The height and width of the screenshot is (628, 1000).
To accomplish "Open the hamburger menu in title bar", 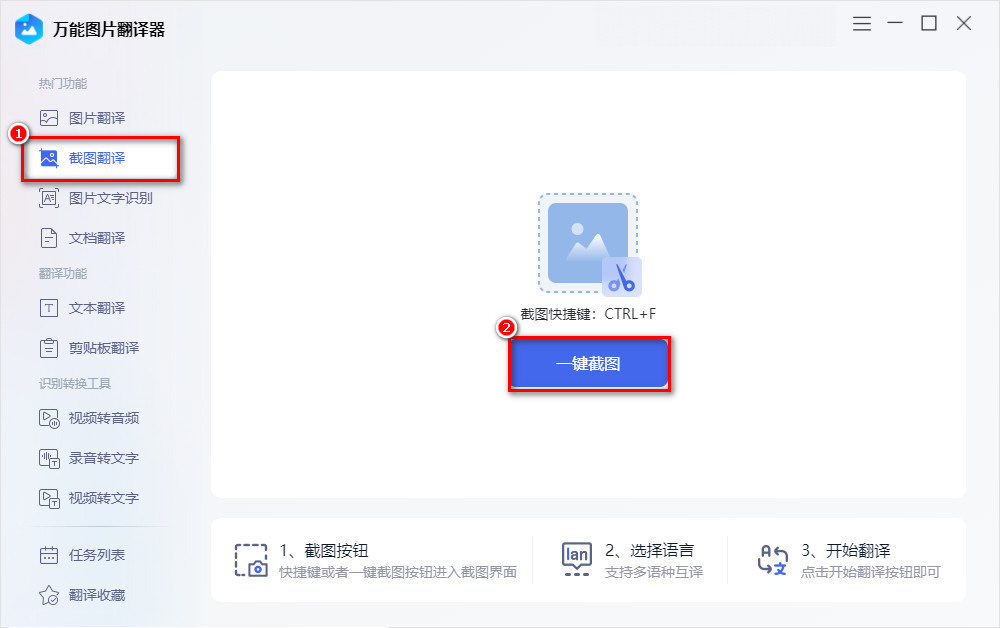I will [861, 23].
